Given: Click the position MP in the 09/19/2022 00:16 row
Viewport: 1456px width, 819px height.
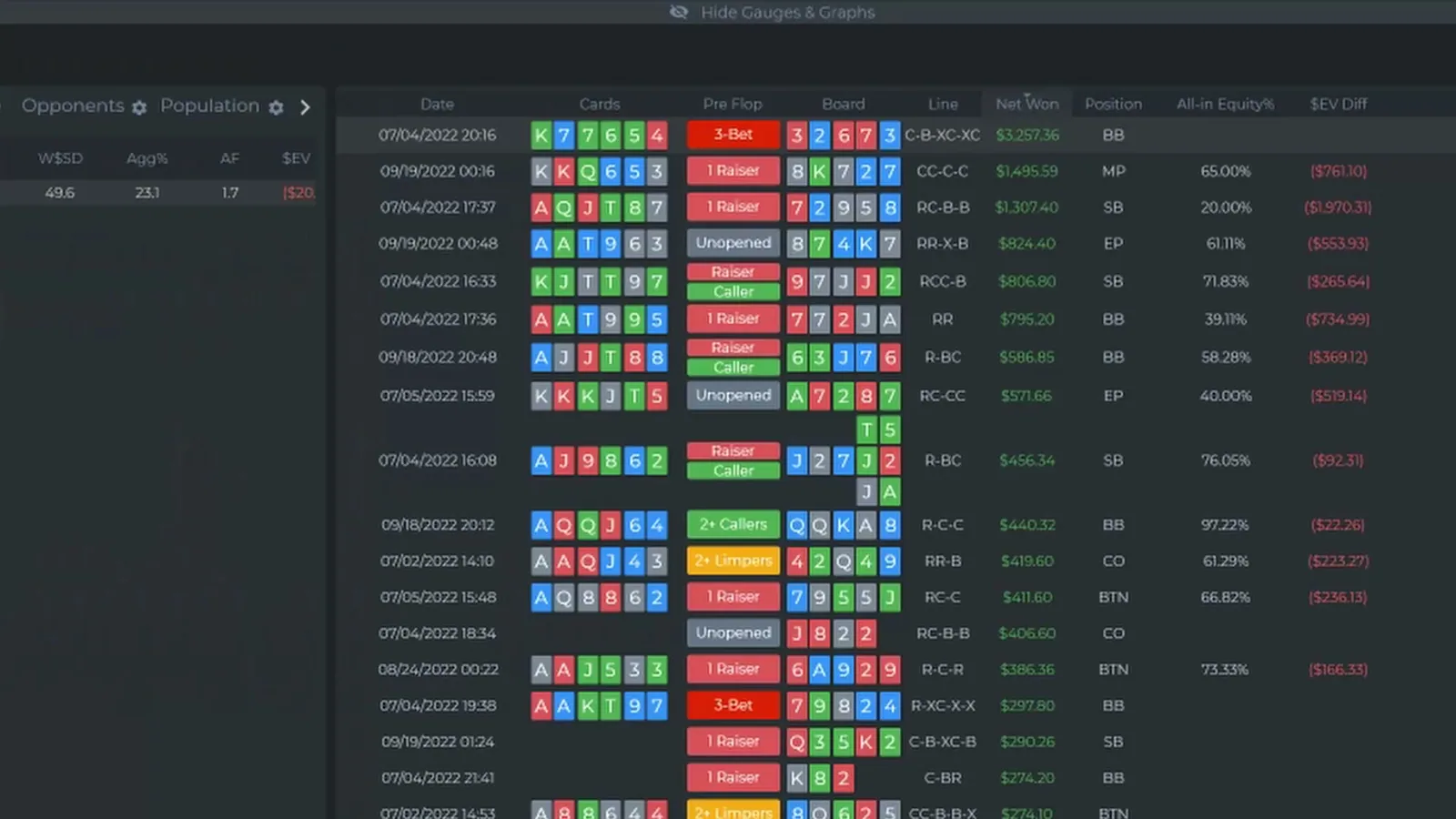Looking at the screenshot, I should pyautogui.click(x=1113, y=171).
